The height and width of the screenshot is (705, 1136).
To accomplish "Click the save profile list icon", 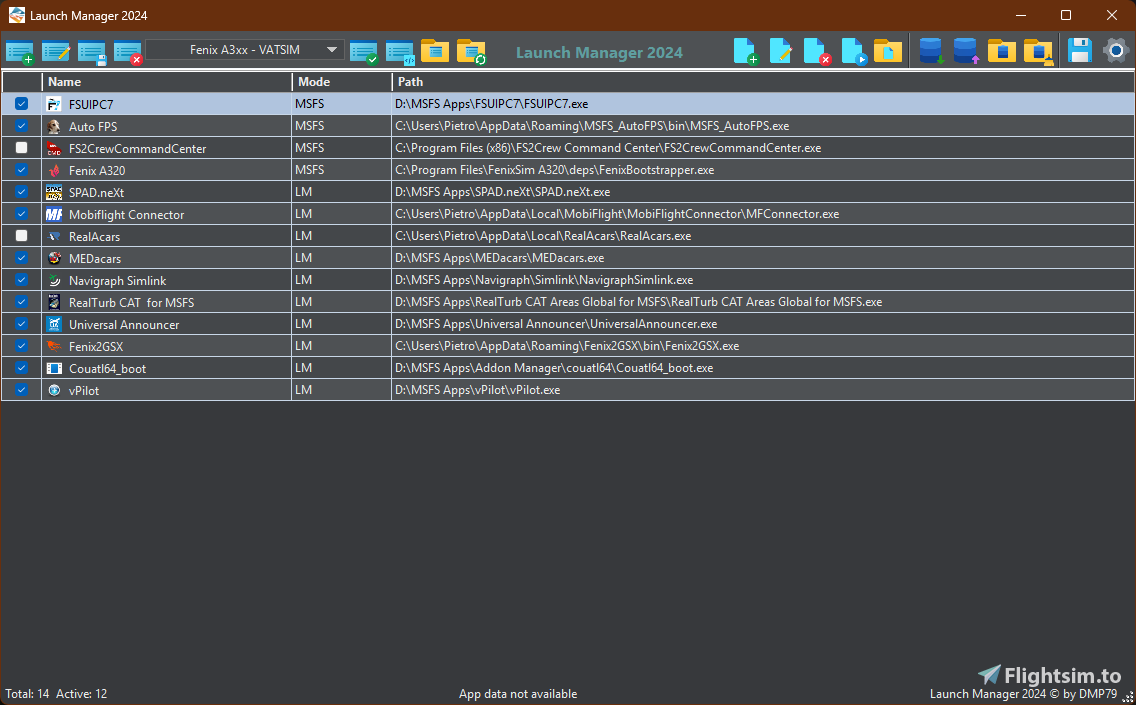I will click(x=92, y=52).
